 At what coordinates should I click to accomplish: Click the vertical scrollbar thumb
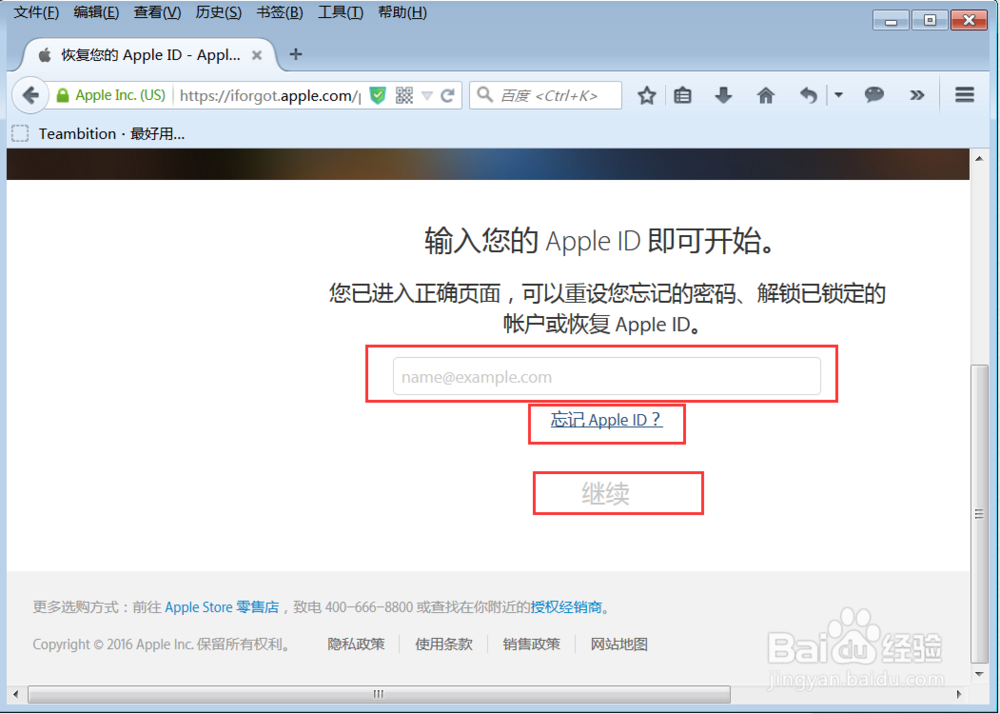979,513
